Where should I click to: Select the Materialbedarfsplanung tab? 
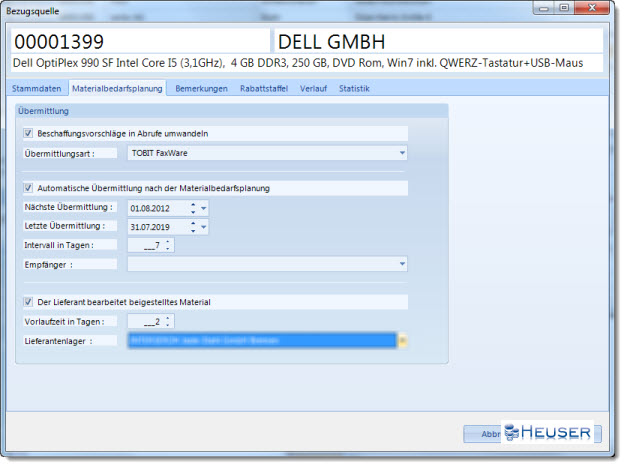(117, 88)
